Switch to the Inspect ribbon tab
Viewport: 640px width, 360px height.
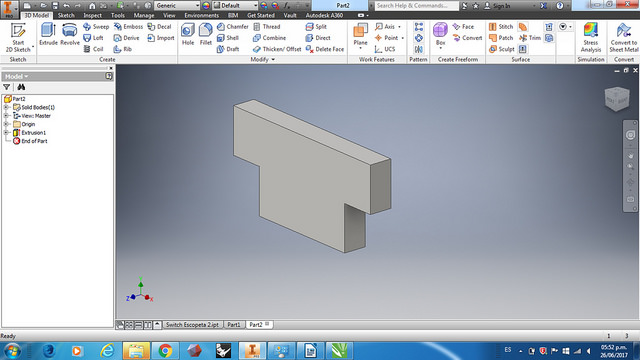93,16
